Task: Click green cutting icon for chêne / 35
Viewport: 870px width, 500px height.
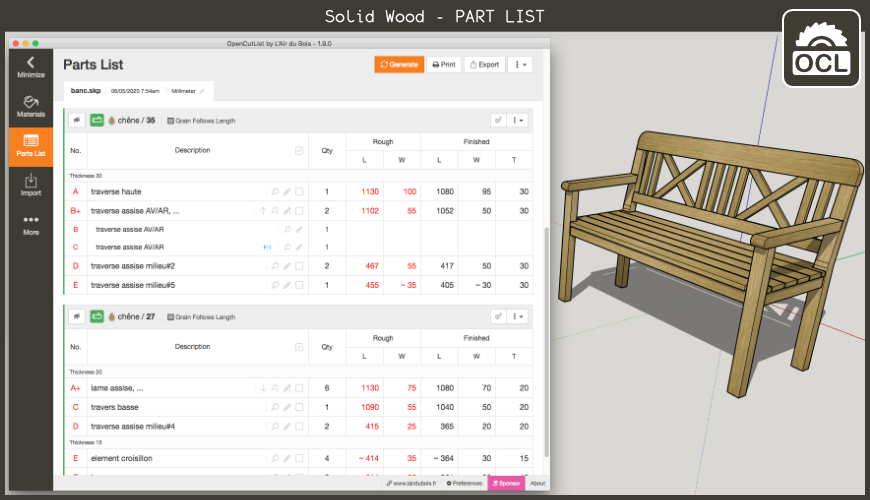Action: pos(97,120)
